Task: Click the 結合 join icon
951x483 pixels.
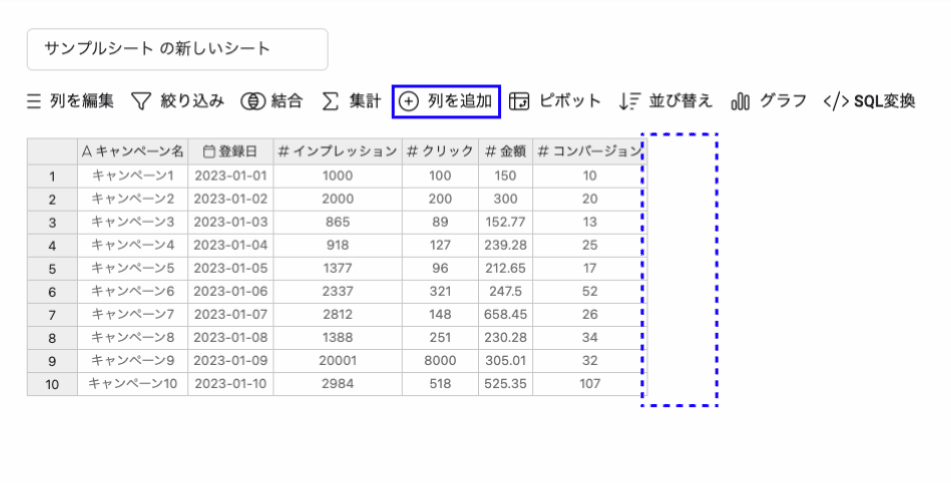Action: [x=252, y=101]
